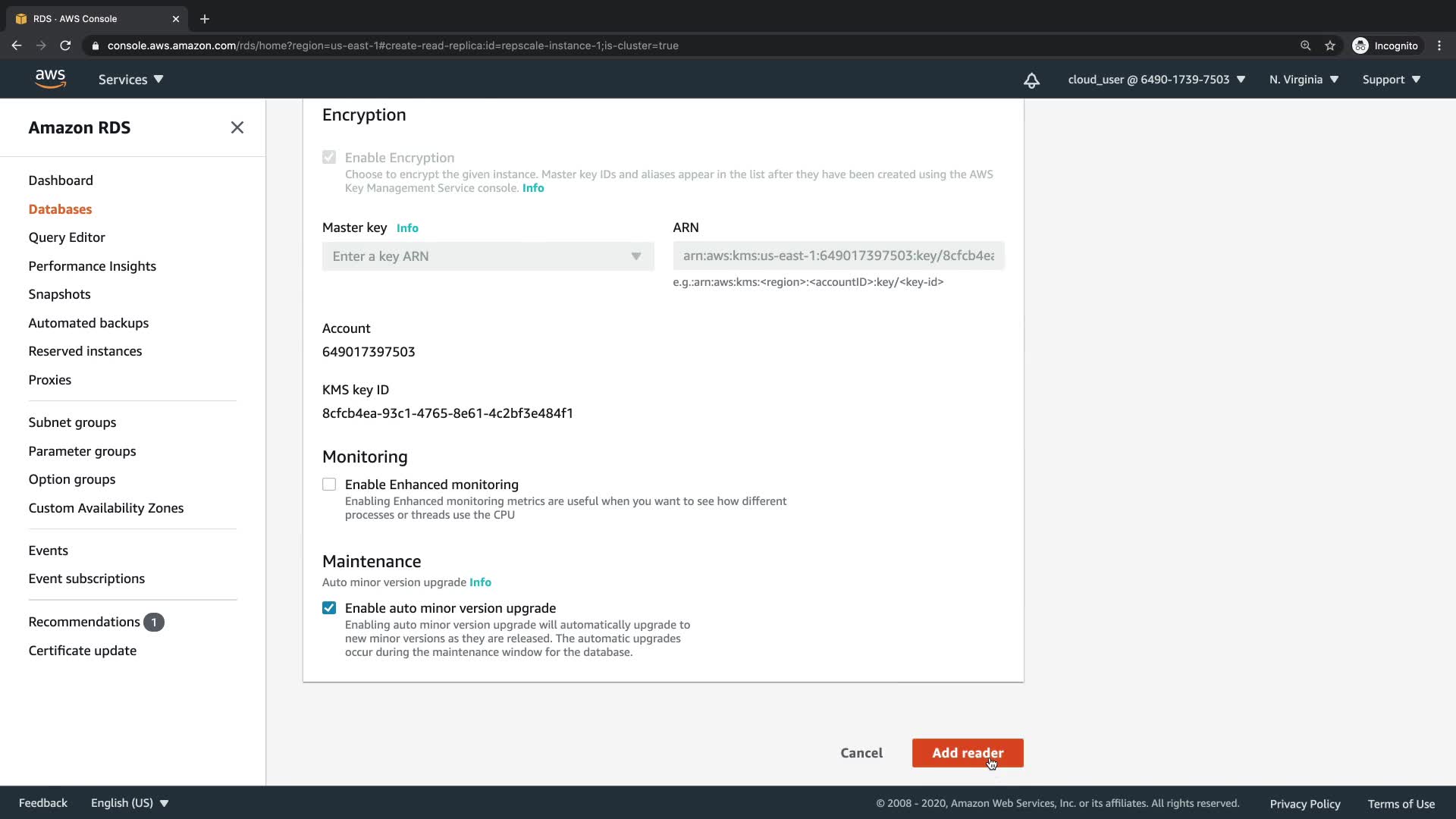Click the Add reader button
The image size is (1456, 819).
click(967, 753)
